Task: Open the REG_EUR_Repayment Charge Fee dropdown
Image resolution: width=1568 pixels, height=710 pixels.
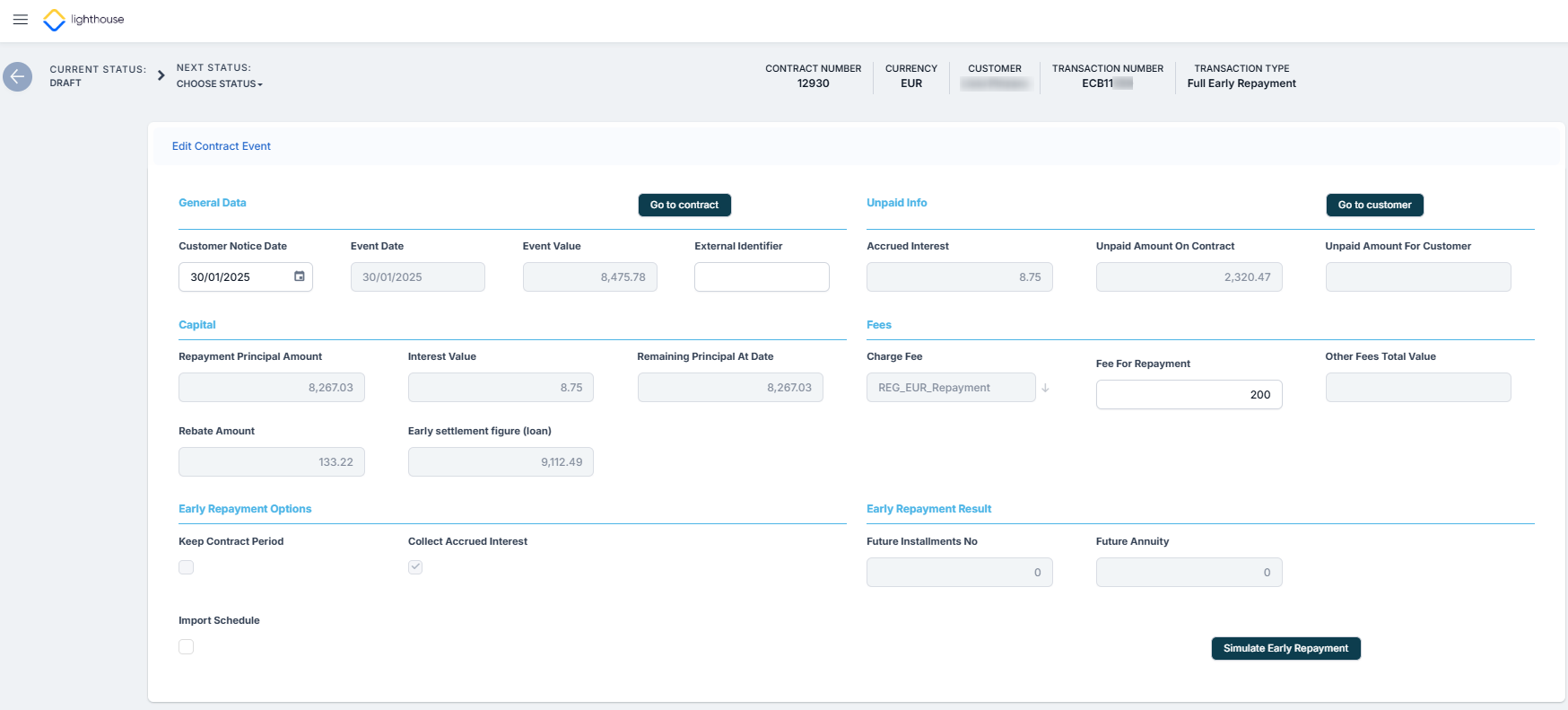Action: point(950,388)
